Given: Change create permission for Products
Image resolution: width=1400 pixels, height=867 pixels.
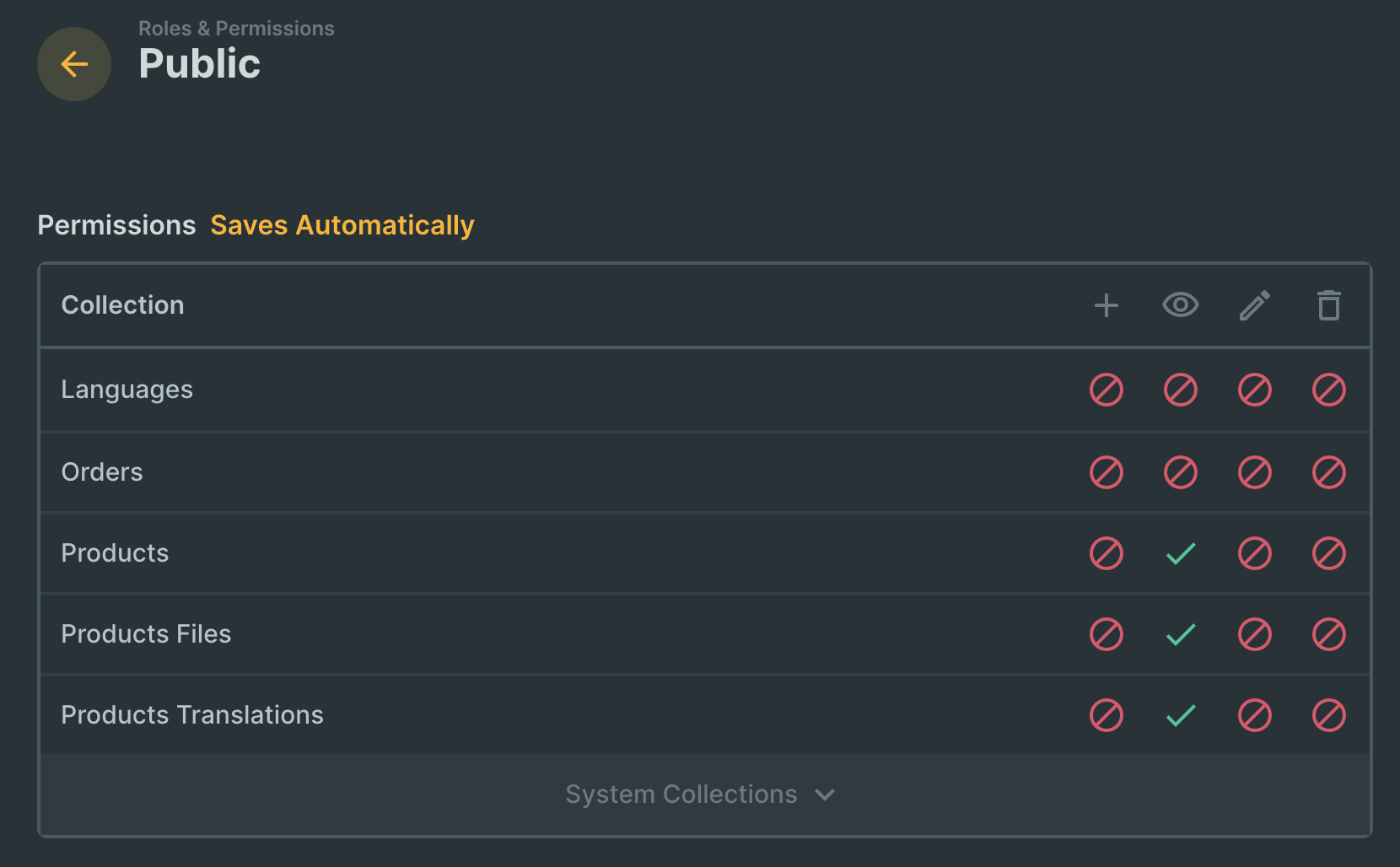Looking at the screenshot, I should click(1107, 553).
